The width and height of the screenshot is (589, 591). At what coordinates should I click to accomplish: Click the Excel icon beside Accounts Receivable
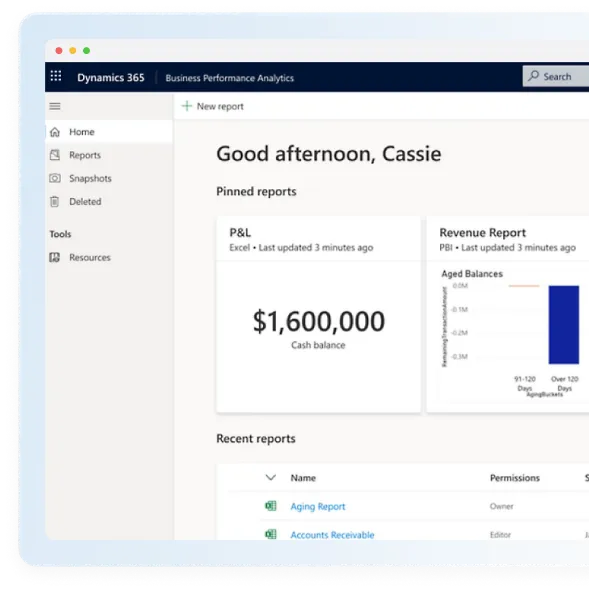pos(271,534)
